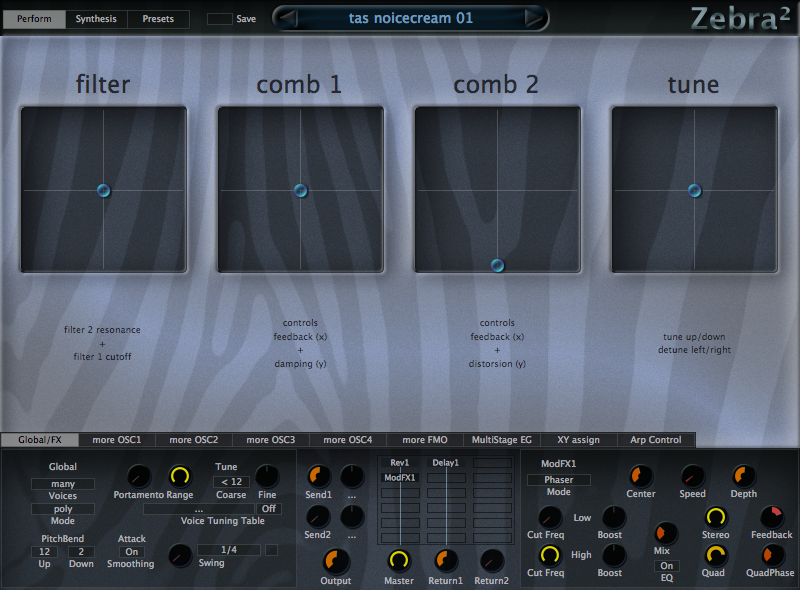The image size is (800, 590).
Task: Click the Portamento knob
Action: point(139,477)
